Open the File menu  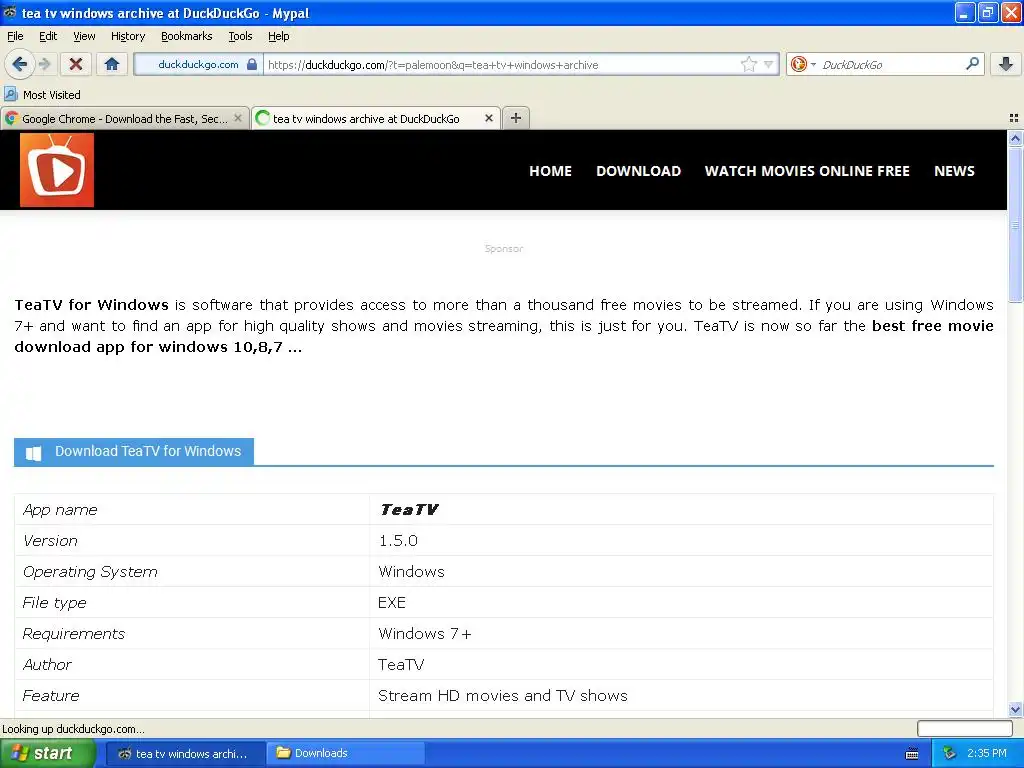[x=15, y=37]
